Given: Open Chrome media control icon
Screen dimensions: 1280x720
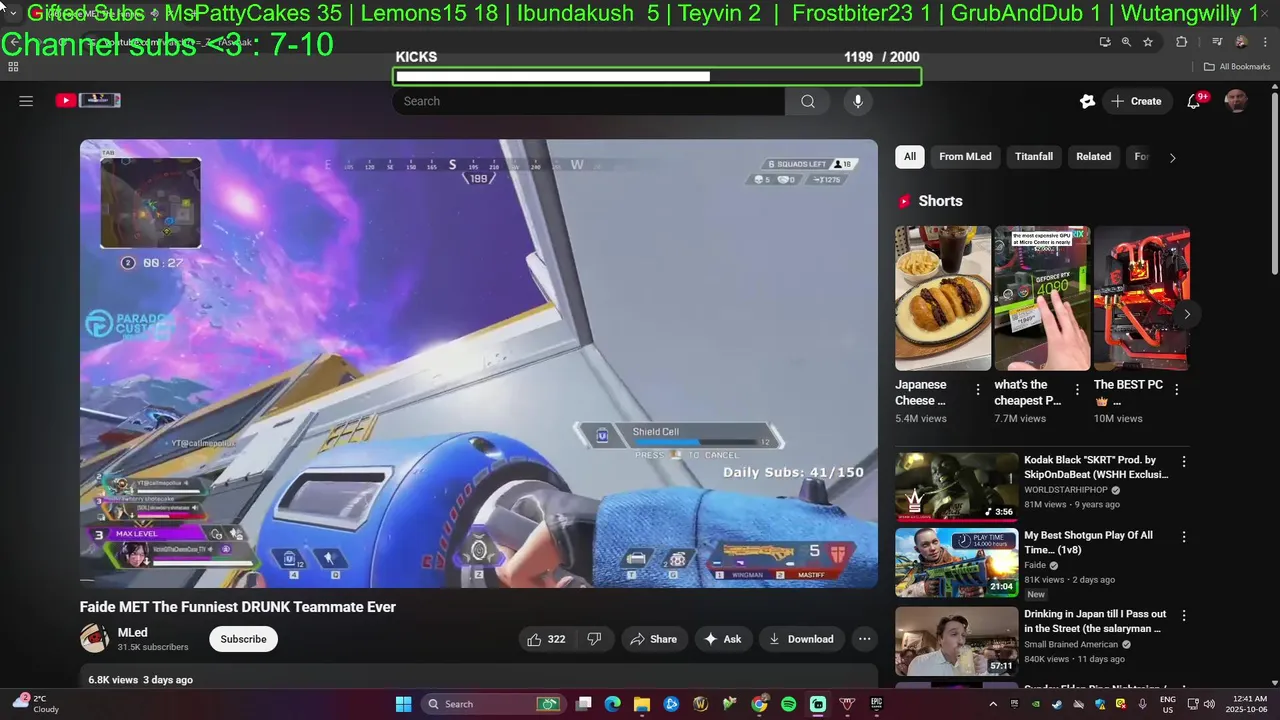Looking at the screenshot, I should [x=1217, y=42].
